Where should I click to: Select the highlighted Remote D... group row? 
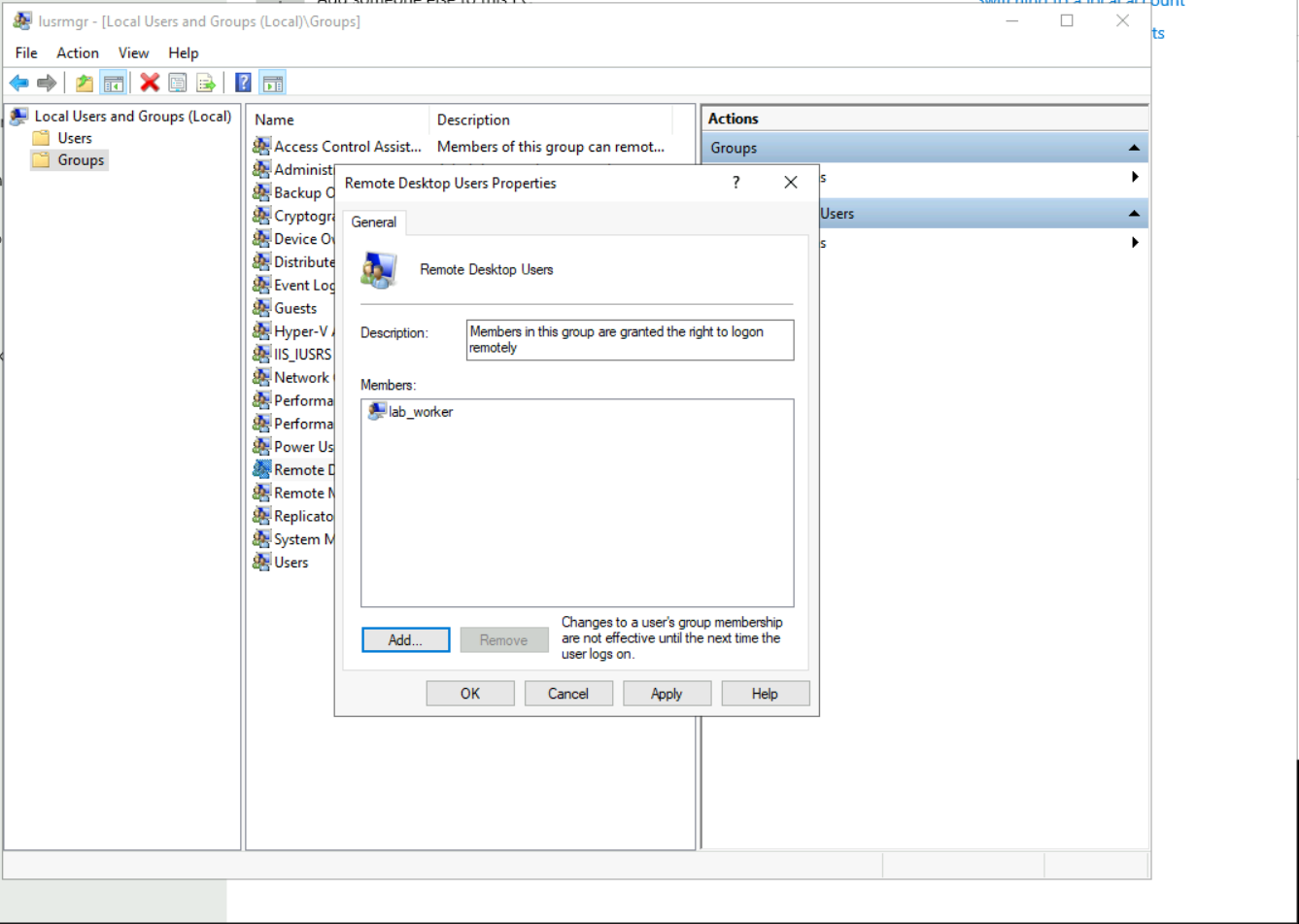tap(292, 469)
